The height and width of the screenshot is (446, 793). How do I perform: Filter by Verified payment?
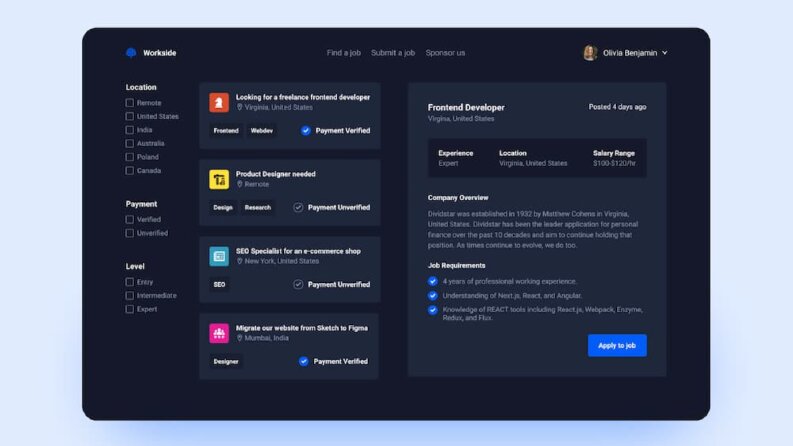129,219
